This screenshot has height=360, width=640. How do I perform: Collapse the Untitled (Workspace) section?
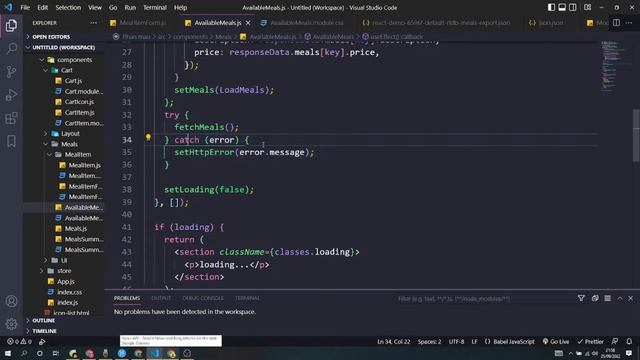(x=64, y=47)
